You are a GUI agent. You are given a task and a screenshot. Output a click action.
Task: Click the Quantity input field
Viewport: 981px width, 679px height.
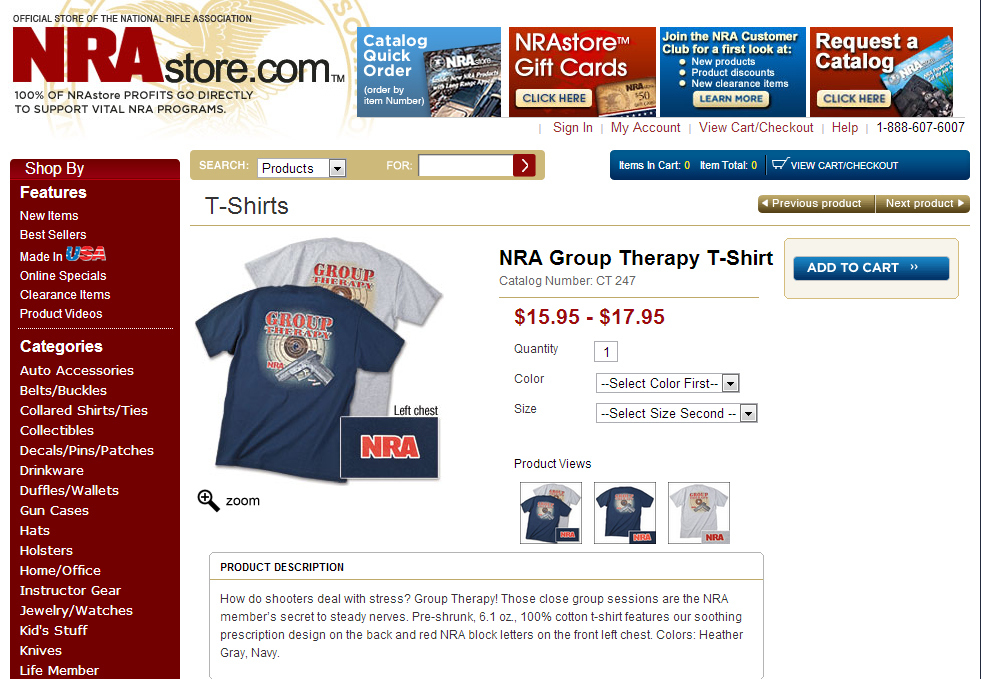(606, 352)
